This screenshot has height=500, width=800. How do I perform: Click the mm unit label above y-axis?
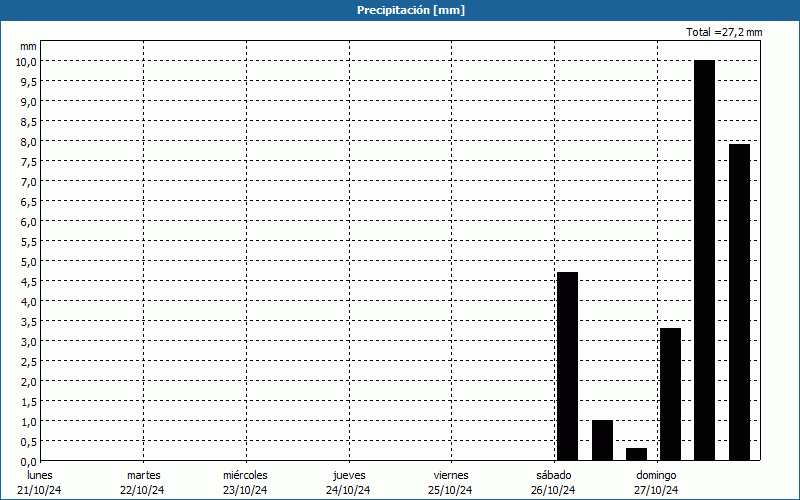click(x=29, y=46)
